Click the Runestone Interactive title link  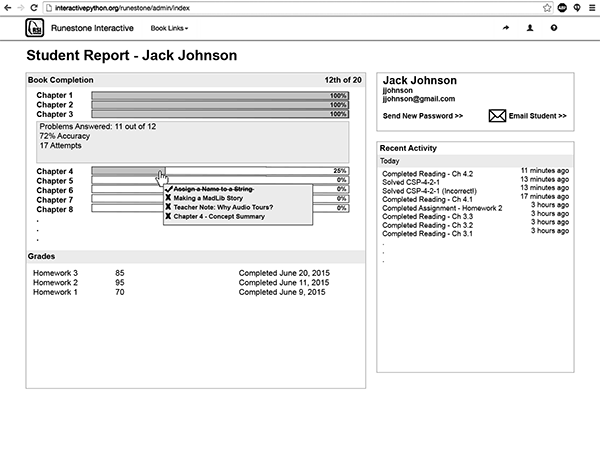92,28
